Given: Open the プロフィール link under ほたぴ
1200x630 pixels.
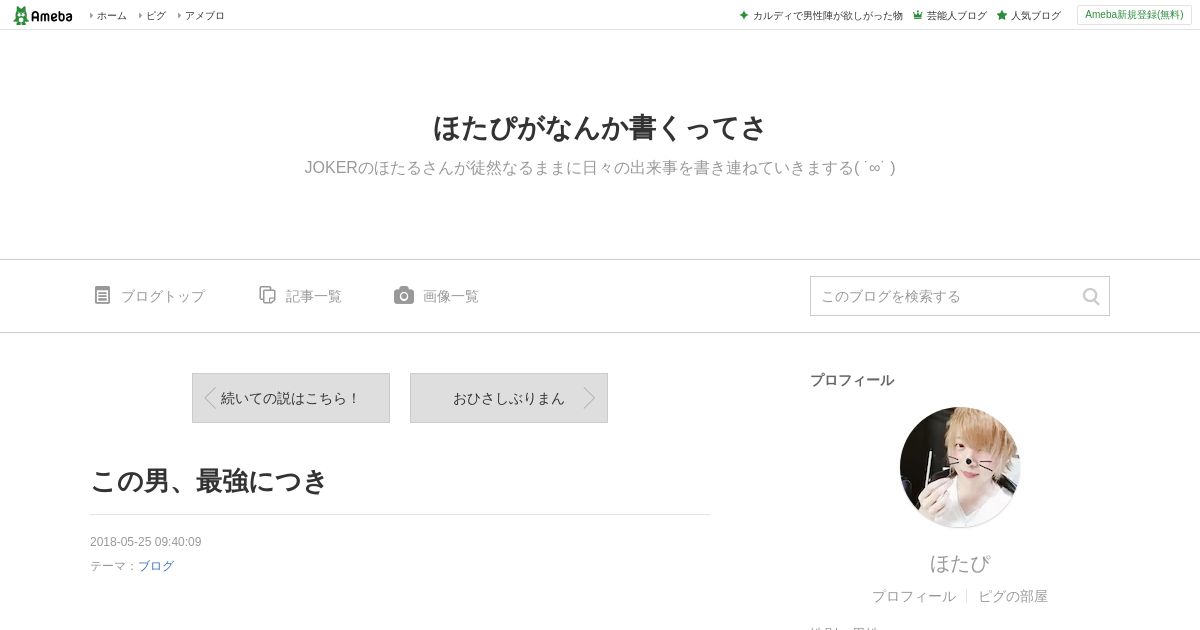Looking at the screenshot, I should point(913,596).
